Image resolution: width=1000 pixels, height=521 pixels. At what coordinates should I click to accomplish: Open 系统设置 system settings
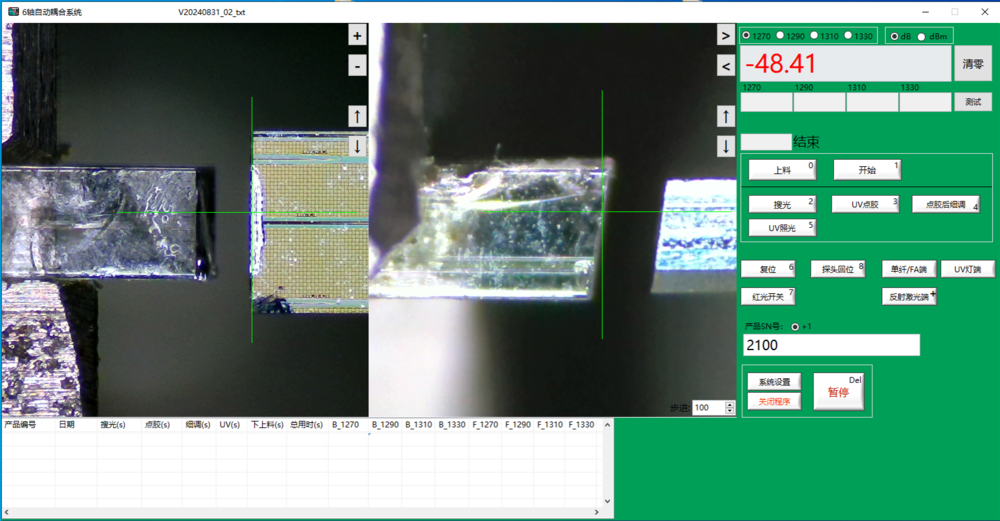[x=774, y=382]
